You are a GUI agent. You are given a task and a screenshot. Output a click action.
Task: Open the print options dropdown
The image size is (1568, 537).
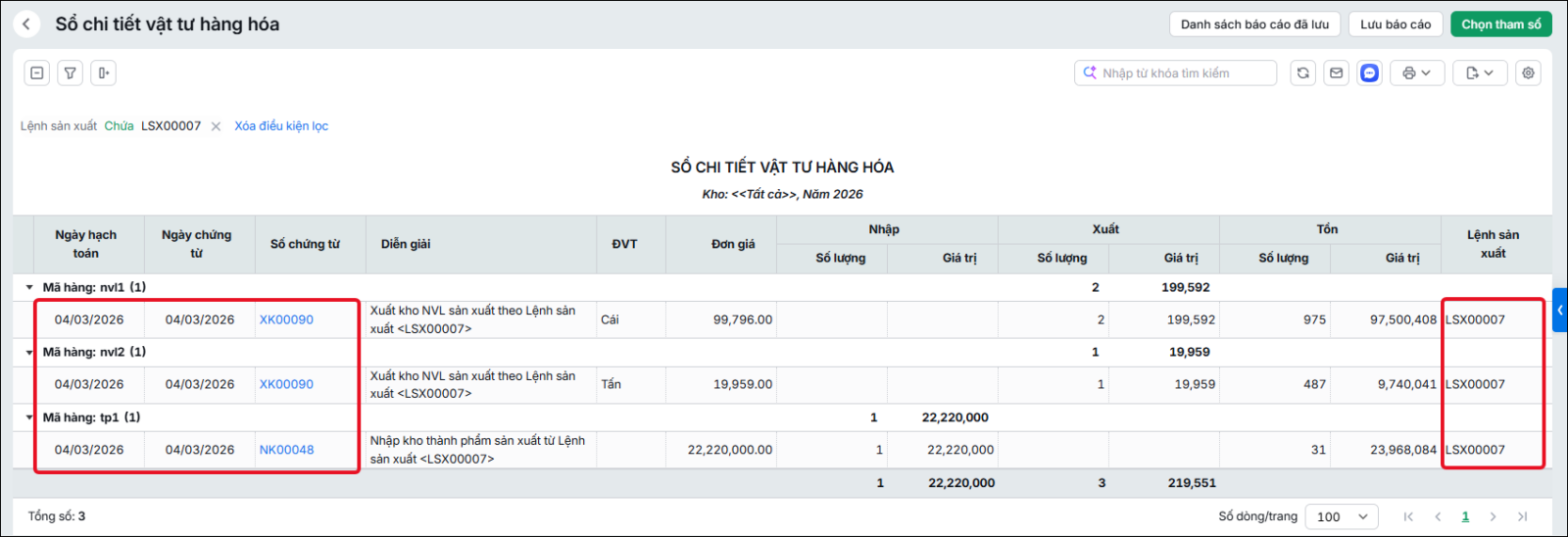[1417, 73]
